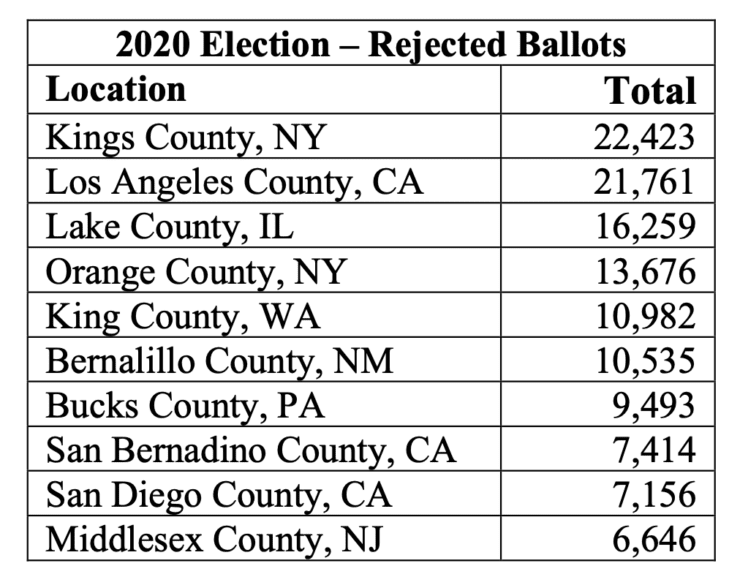Click the 10,982 value
The image size is (740, 585).
(x=646, y=316)
